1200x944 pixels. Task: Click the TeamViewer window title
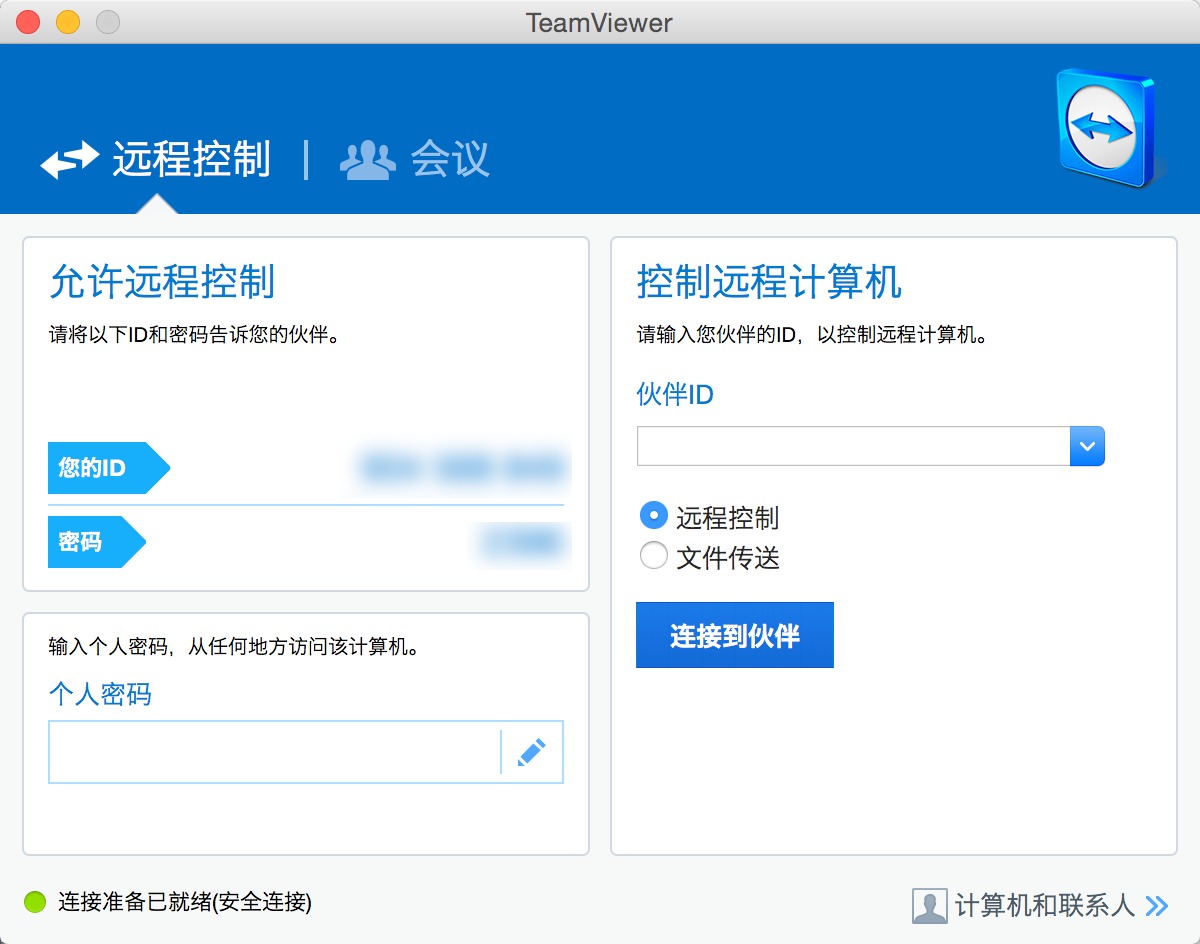[x=600, y=22]
